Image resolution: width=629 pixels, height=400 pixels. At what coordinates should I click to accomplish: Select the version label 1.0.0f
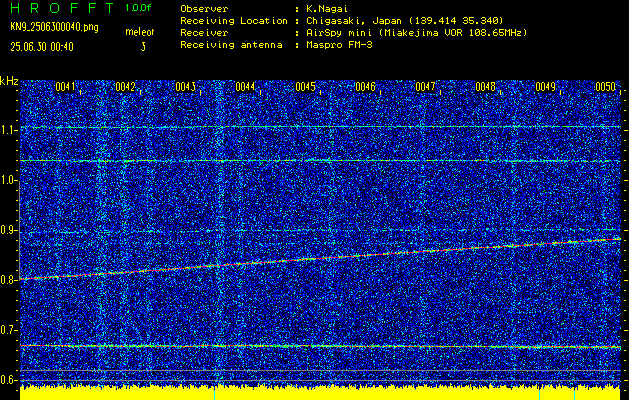coord(138,8)
